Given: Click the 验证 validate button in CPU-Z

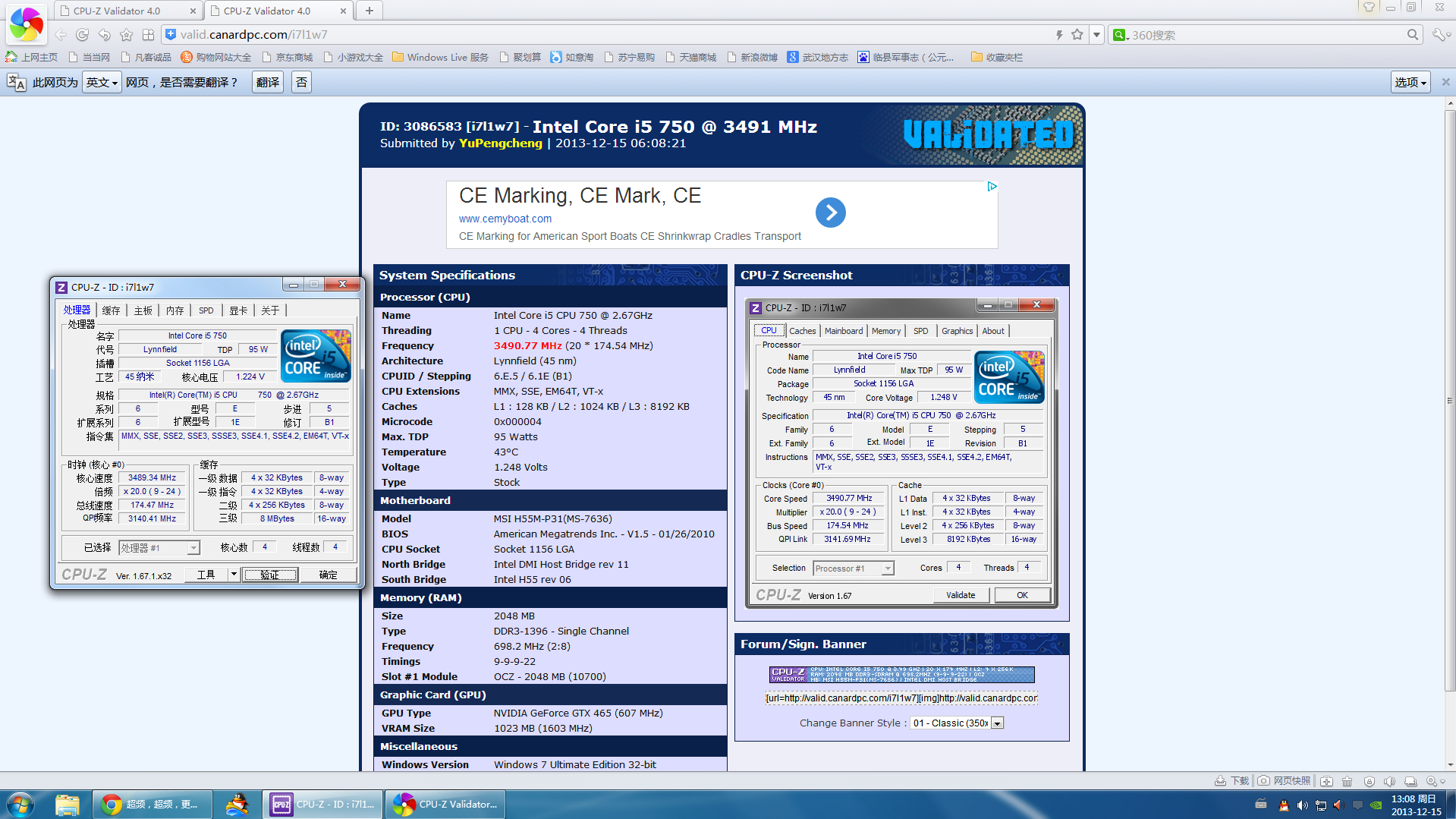Looking at the screenshot, I should tap(270, 575).
